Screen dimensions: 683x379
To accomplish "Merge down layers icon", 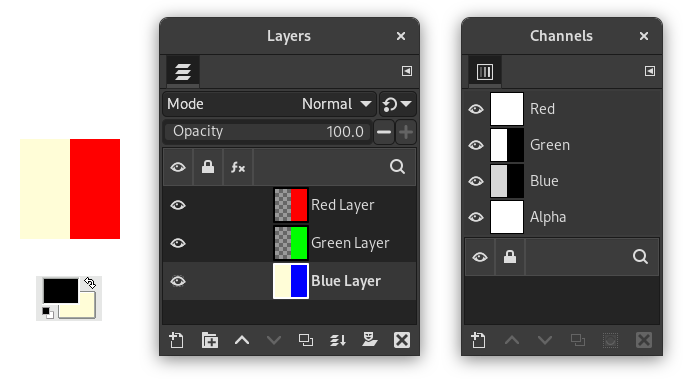I will (338, 340).
